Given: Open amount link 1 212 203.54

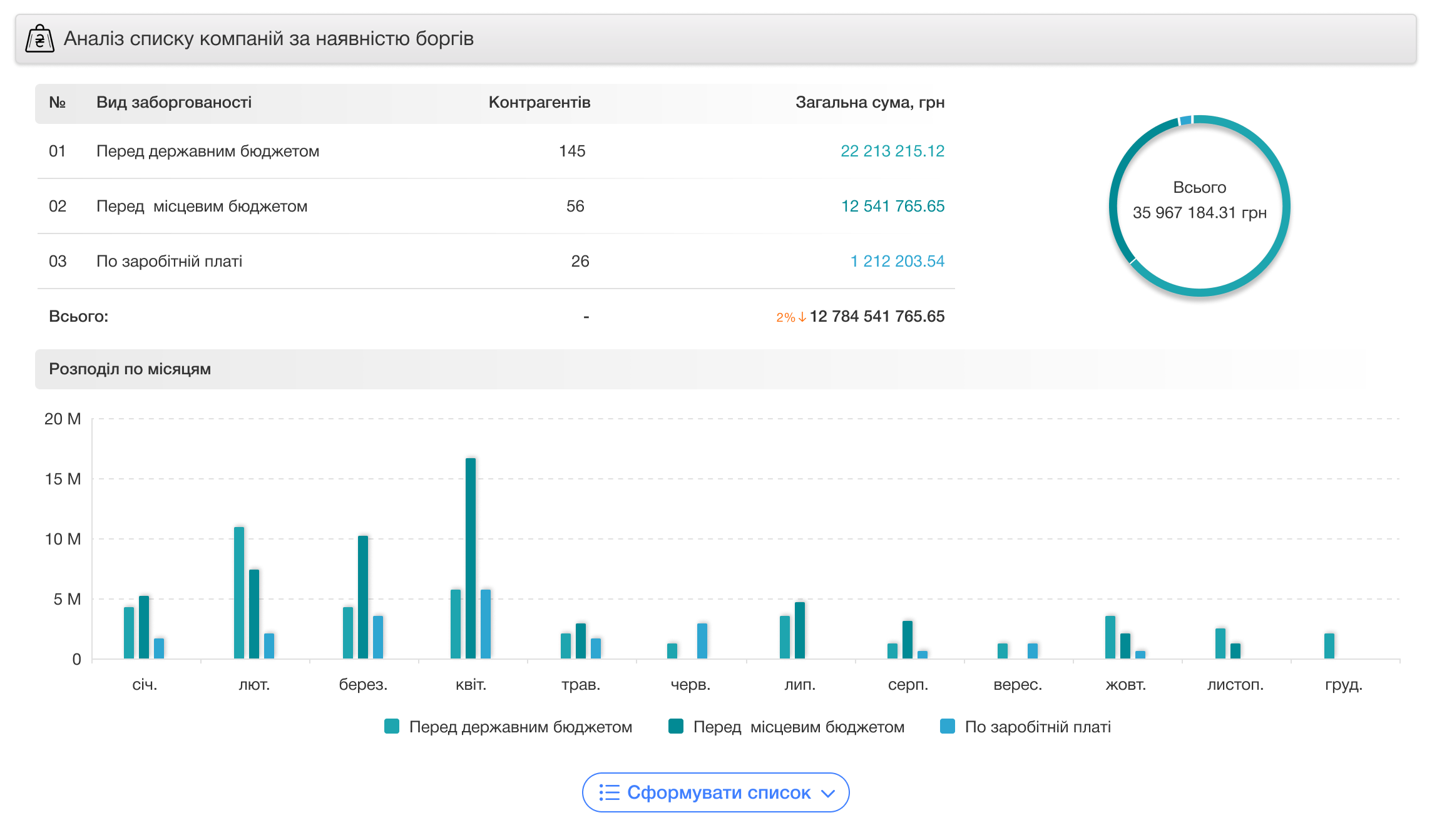Looking at the screenshot, I should coord(897,261).
